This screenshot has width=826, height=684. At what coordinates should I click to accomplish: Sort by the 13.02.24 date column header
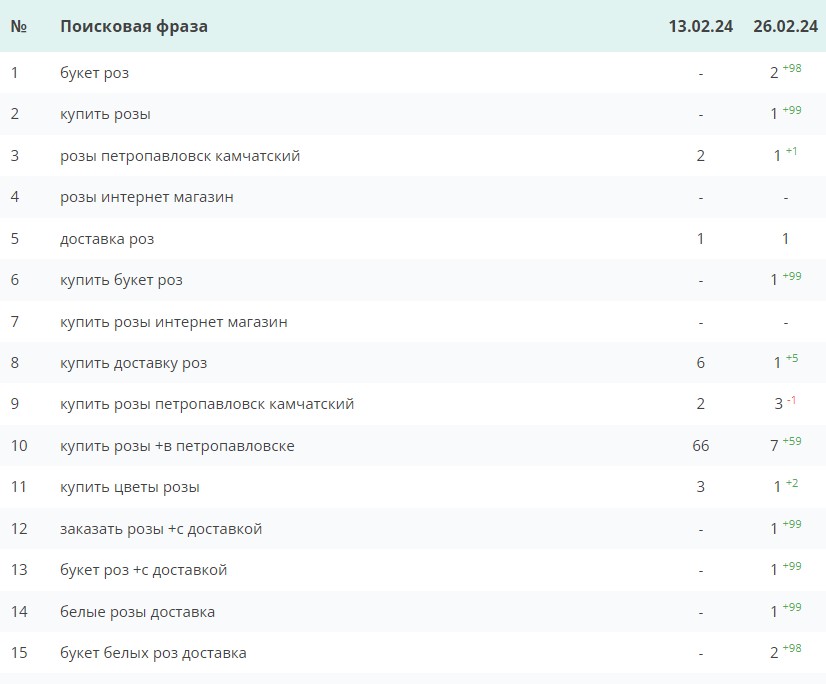(700, 27)
